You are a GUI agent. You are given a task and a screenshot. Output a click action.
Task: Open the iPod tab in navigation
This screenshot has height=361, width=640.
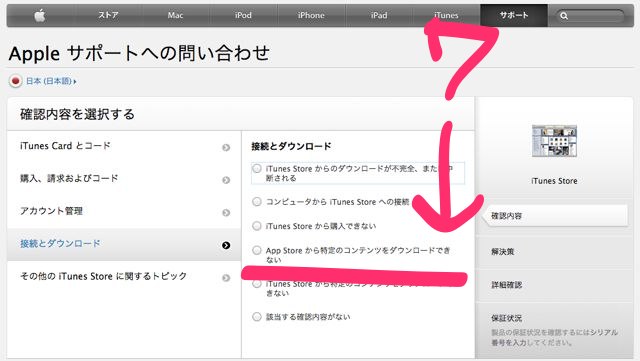[243, 16]
